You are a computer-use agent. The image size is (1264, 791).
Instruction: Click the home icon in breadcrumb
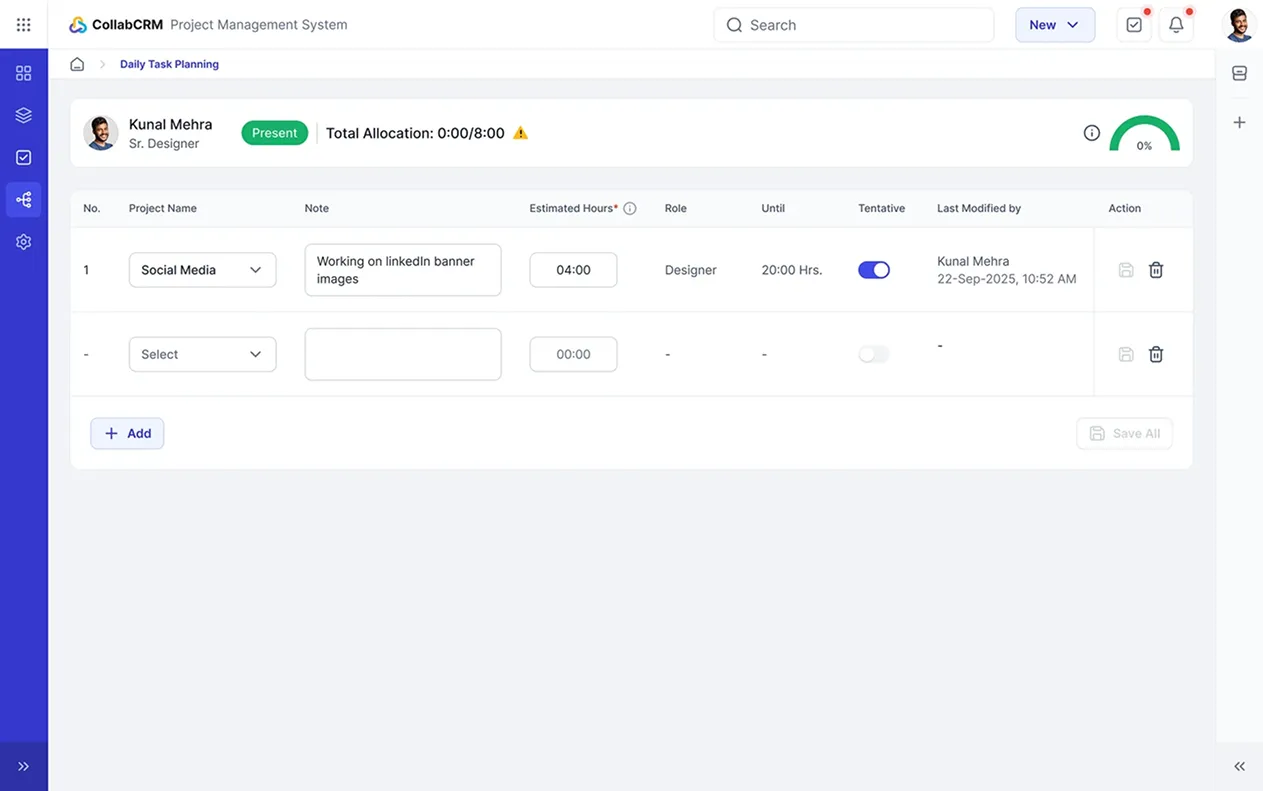click(77, 64)
